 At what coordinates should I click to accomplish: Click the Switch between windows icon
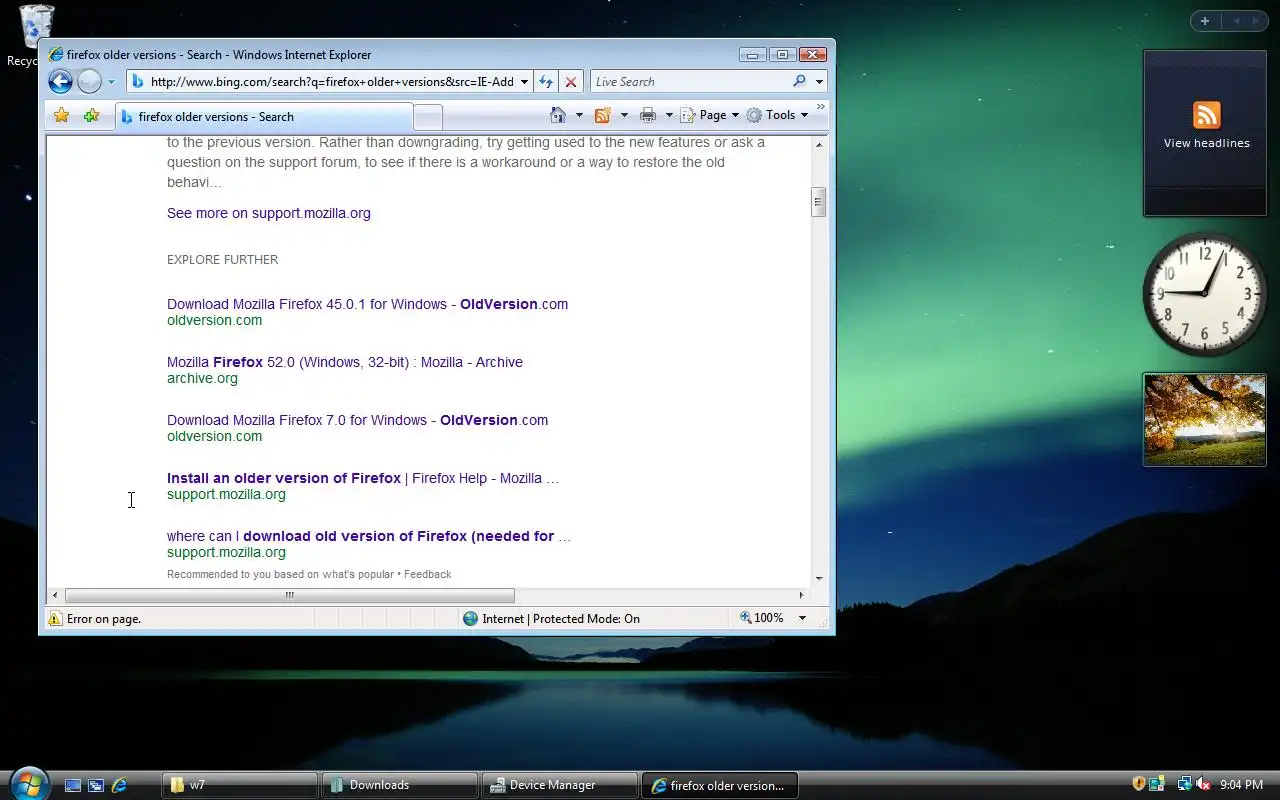click(96, 785)
